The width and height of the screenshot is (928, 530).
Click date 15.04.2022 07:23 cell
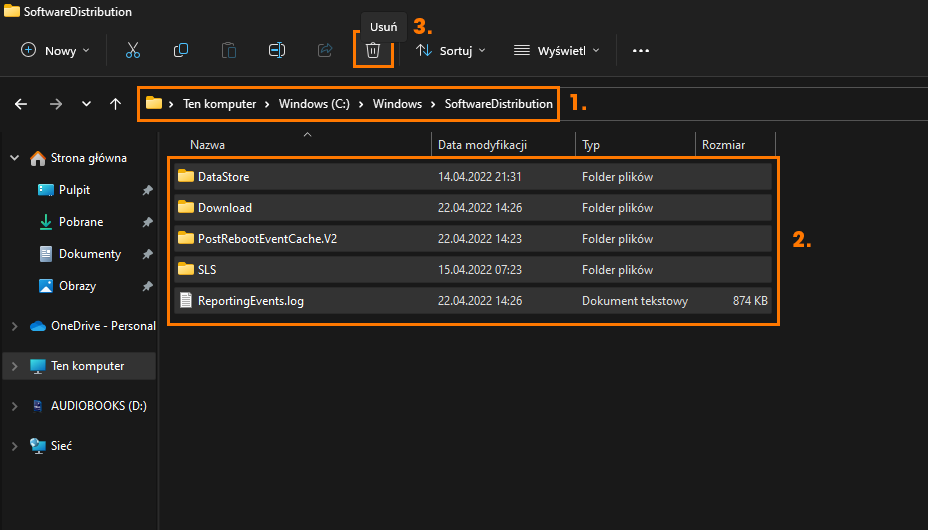[x=479, y=269]
